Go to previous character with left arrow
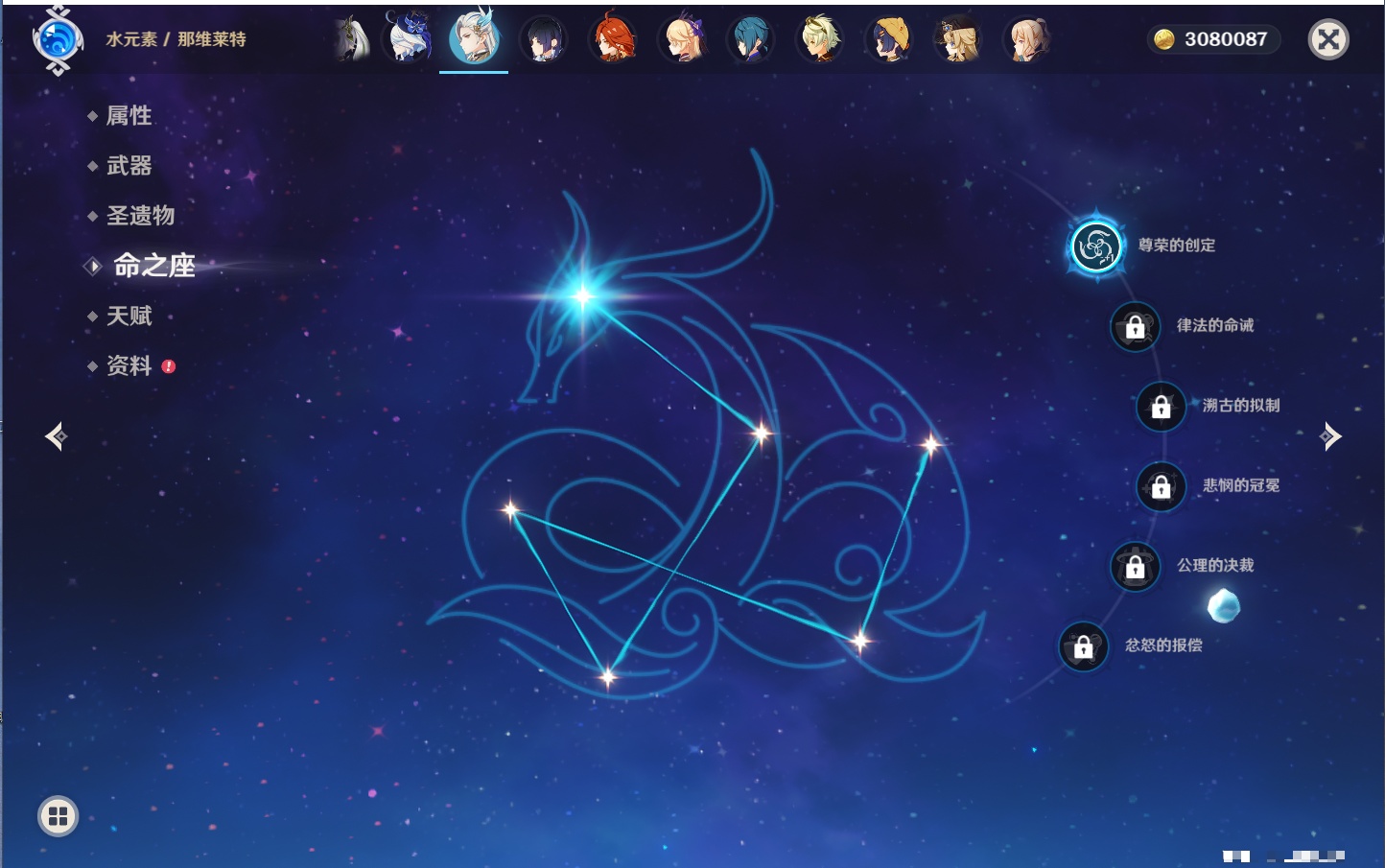 [56, 436]
